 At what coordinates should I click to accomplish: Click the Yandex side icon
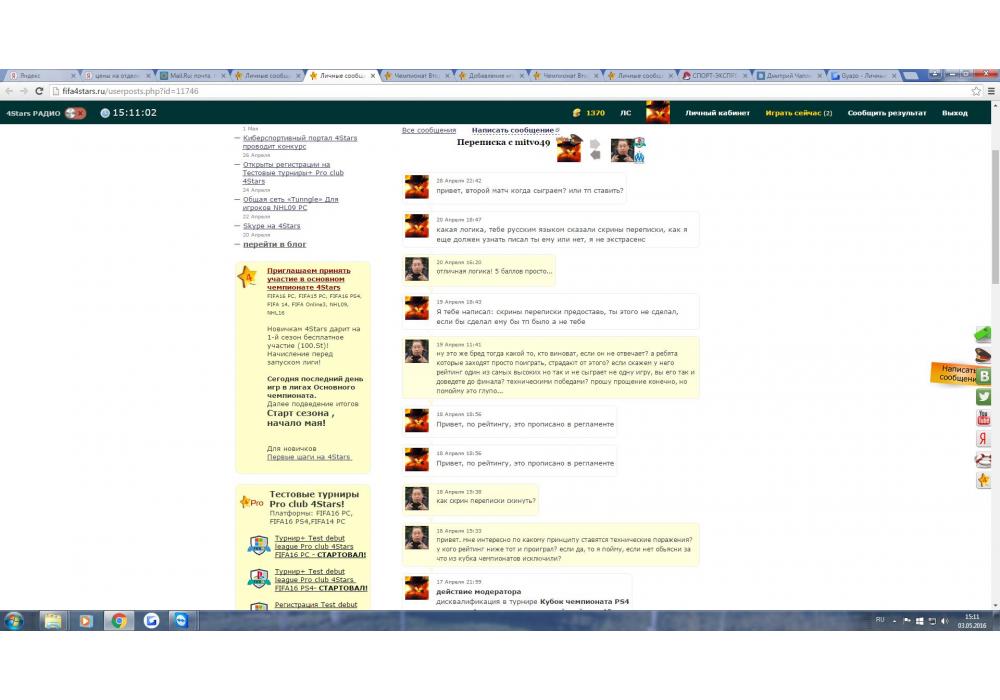pyautogui.click(x=984, y=439)
